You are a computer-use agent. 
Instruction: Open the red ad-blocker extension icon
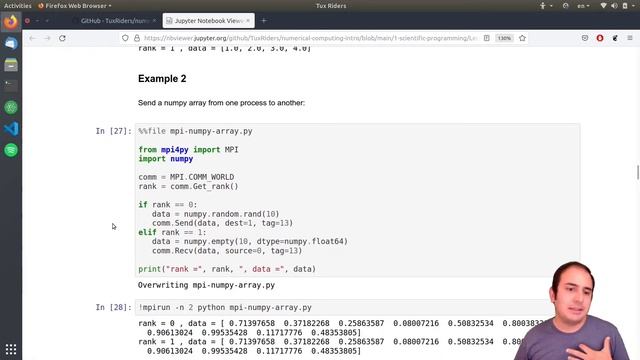click(x=600, y=38)
